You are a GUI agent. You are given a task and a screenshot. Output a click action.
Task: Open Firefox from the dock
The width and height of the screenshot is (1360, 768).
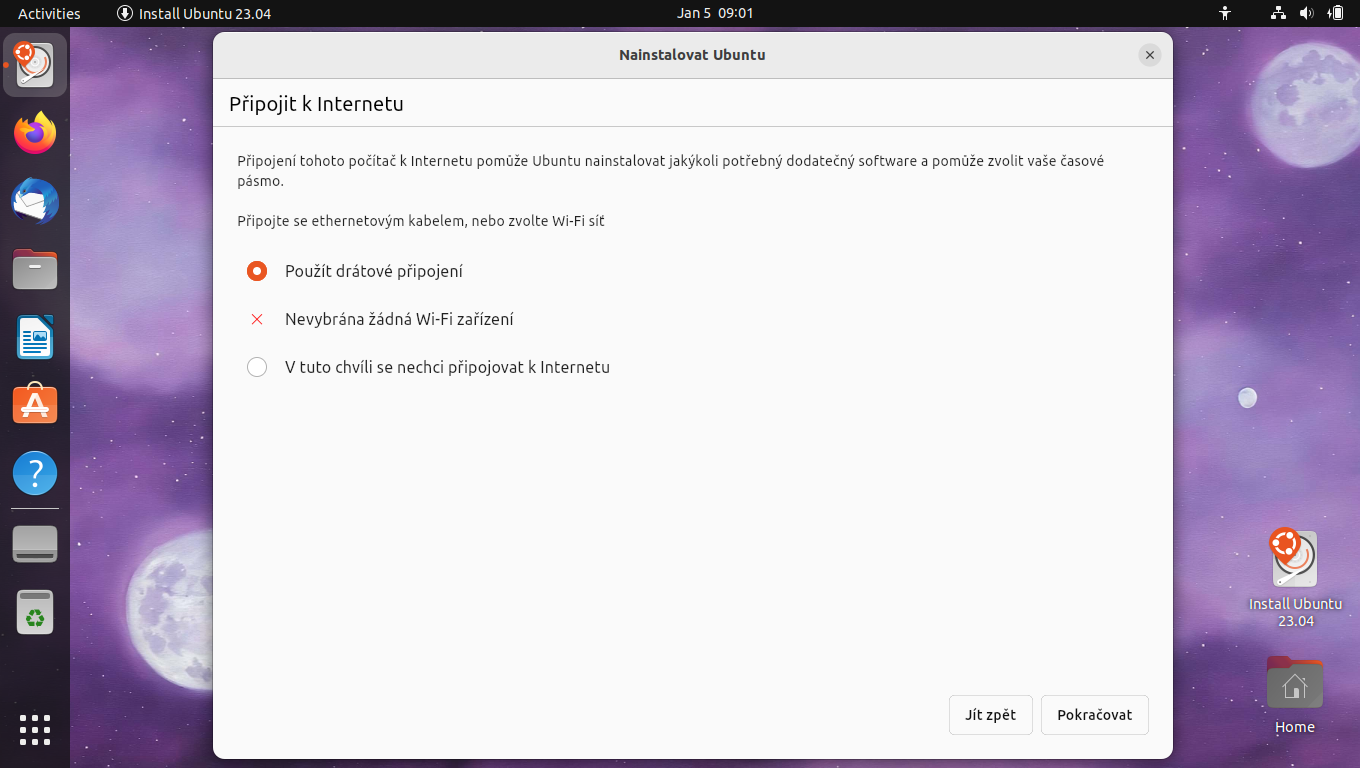[x=34, y=133]
